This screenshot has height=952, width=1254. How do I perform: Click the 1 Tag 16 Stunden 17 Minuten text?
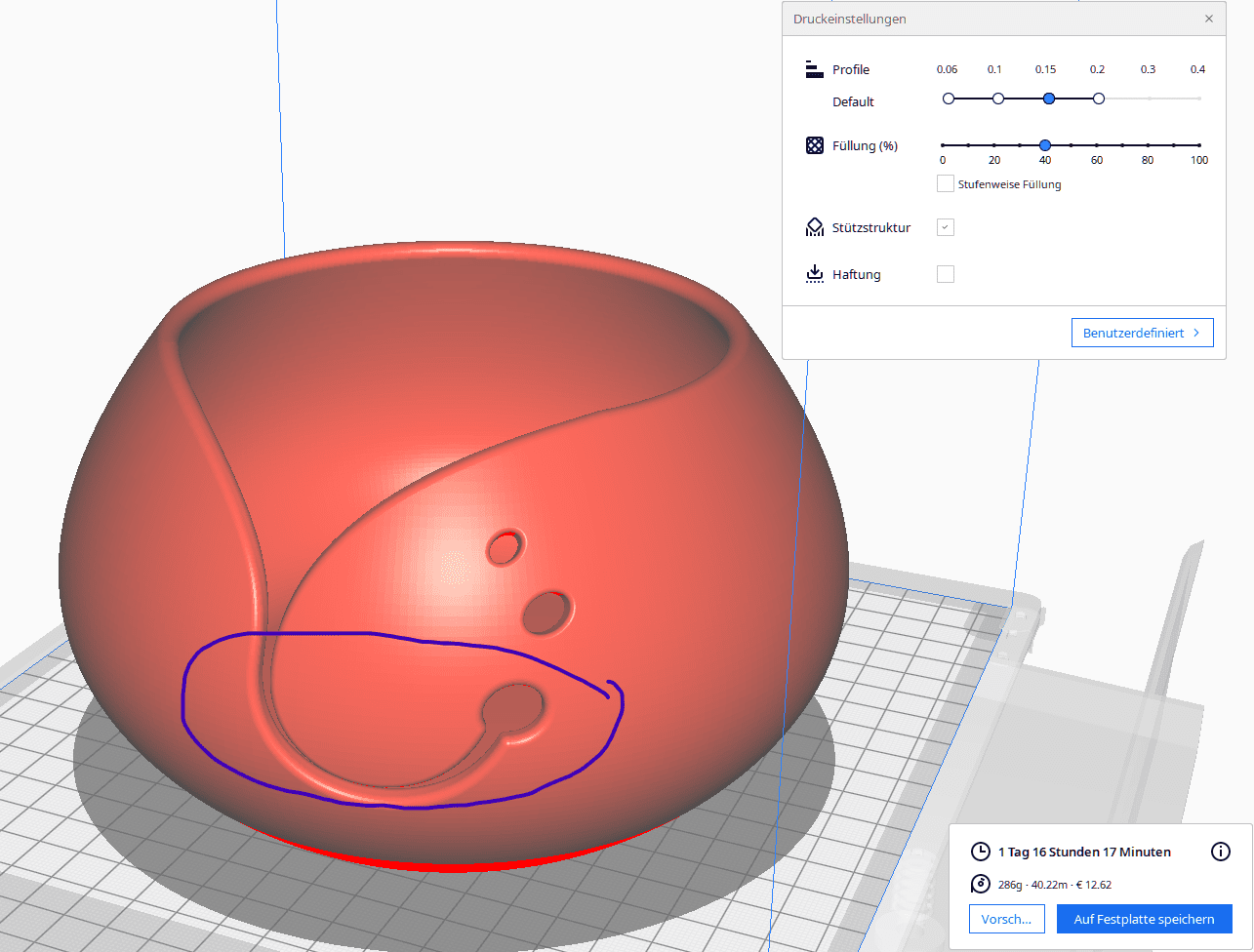[x=1084, y=852]
